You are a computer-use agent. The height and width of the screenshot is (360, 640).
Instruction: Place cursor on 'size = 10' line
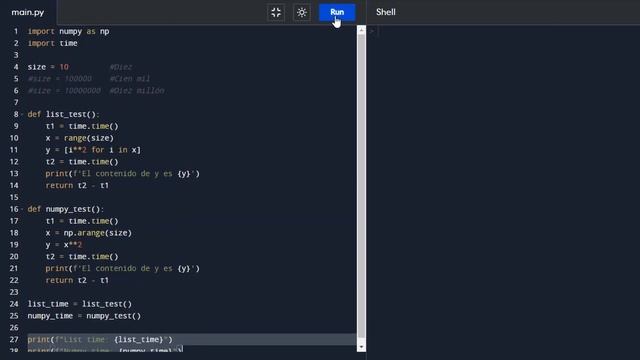click(x=48, y=67)
